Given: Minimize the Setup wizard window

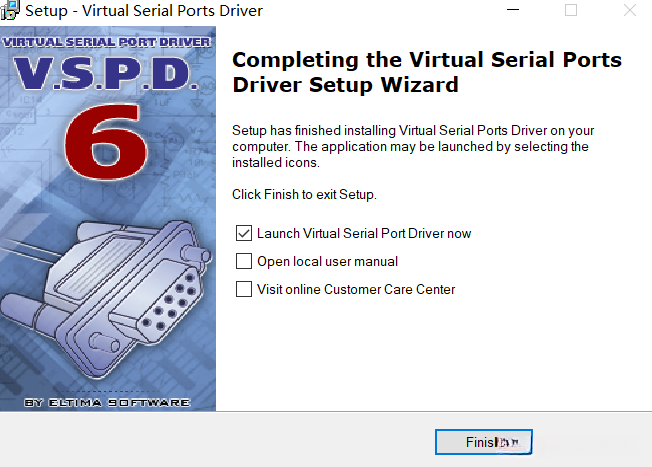Looking at the screenshot, I should point(513,11).
